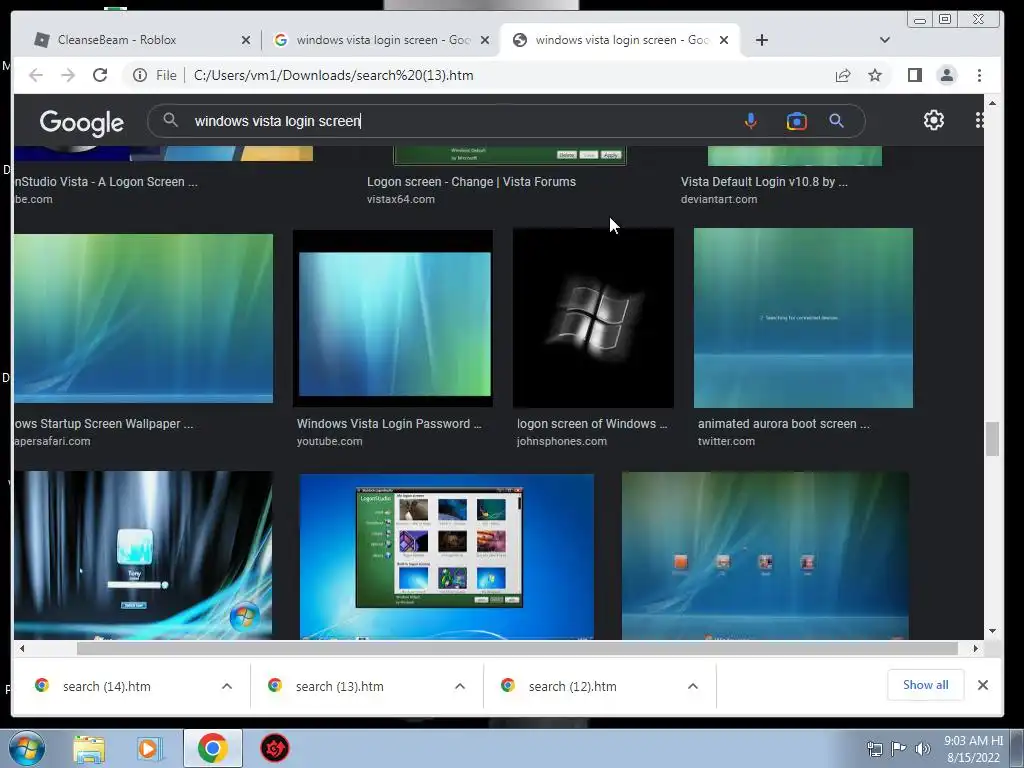Open the red app icon in taskbar
The height and width of the screenshot is (768, 1024).
275,748
